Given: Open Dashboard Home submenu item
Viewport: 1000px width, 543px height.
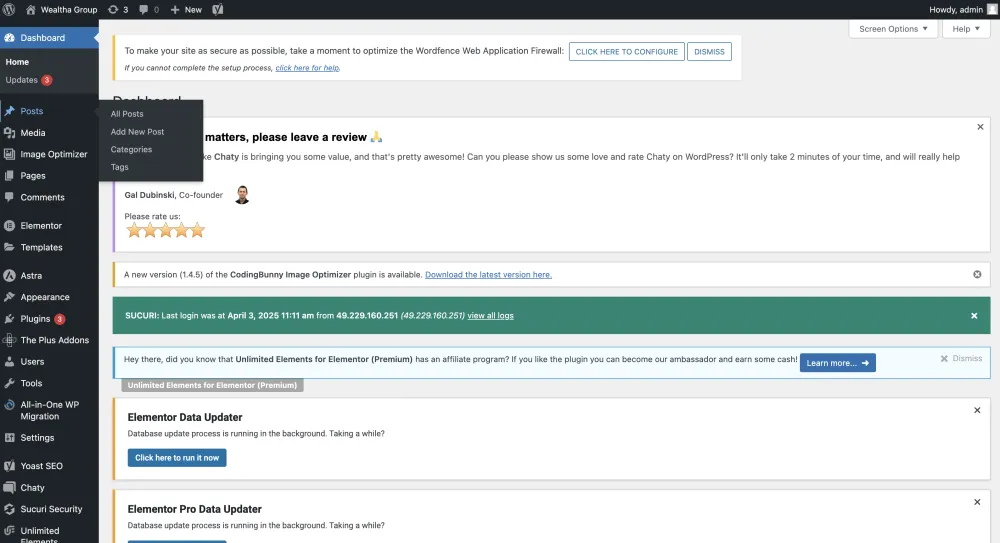Looking at the screenshot, I should click(17, 62).
